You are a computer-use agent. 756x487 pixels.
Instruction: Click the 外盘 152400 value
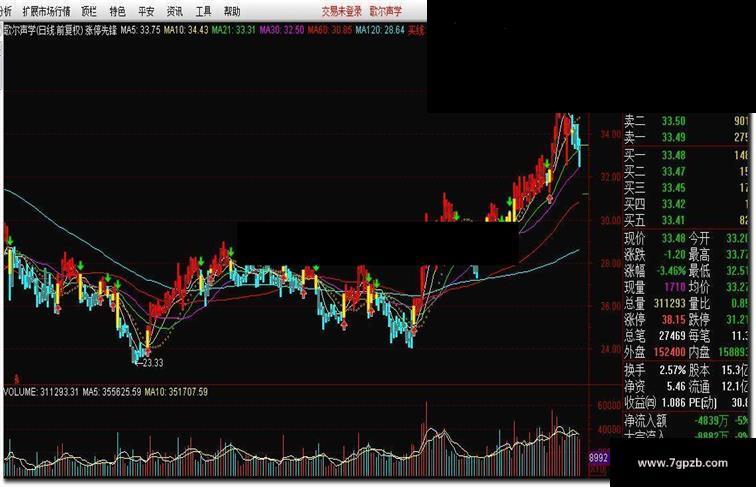click(x=670, y=352)
